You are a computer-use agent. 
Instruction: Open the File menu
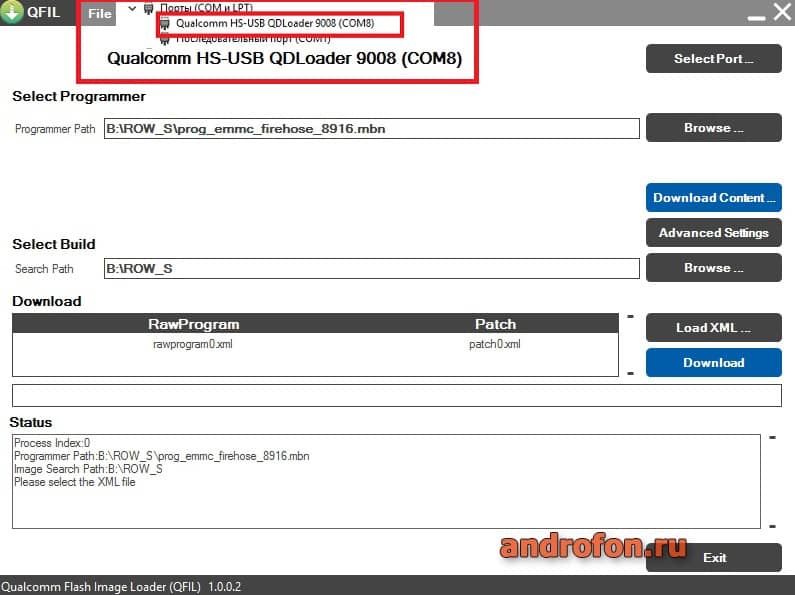tap(99, 14)
